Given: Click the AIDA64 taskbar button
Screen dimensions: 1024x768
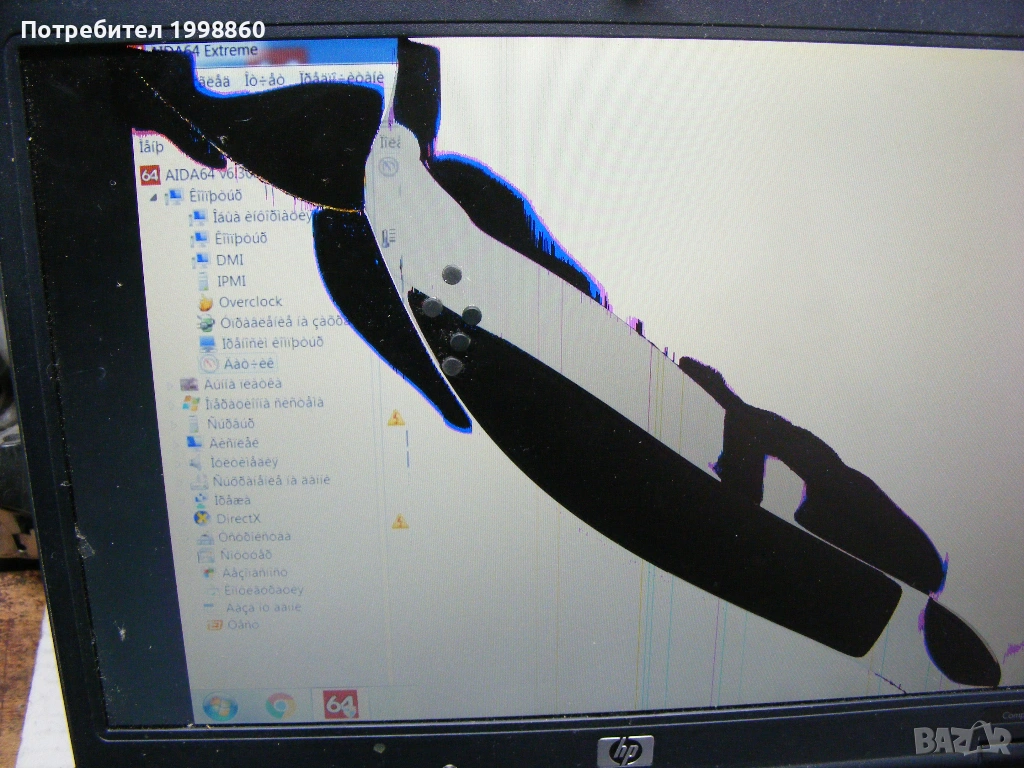Looking at the screenshot, I should (341, 704).
